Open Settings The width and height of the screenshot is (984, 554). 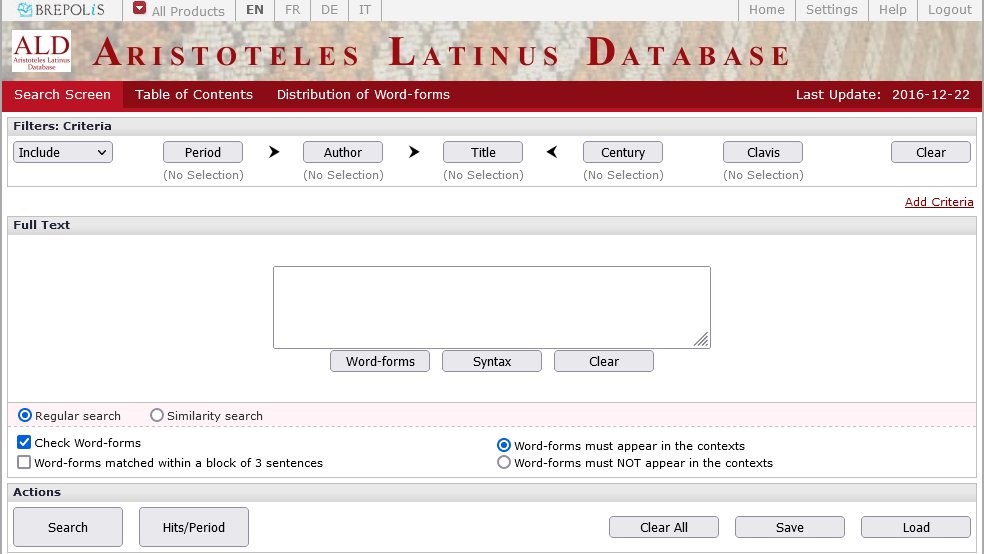click(x=832, y=10)
